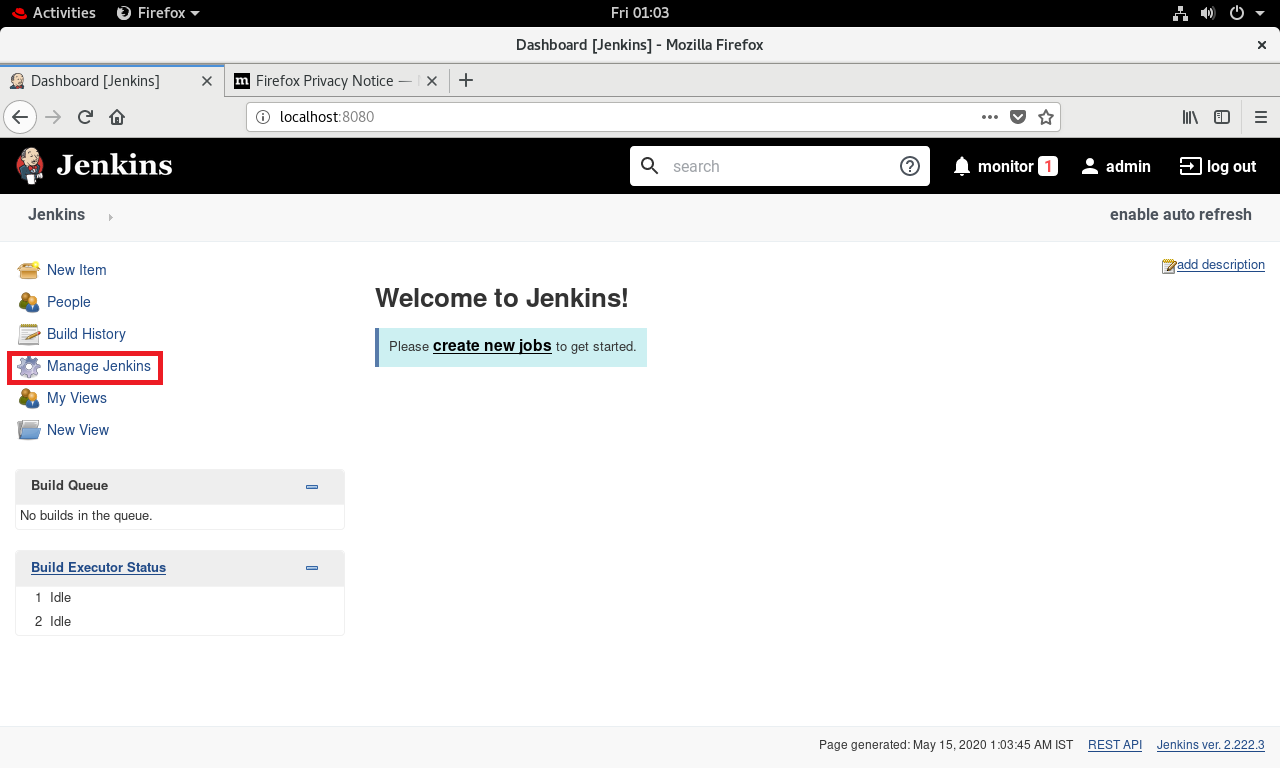Click the create new jobs link
Image resolution: width=1280 pixels, height=768 pixels.
(492, 346)
